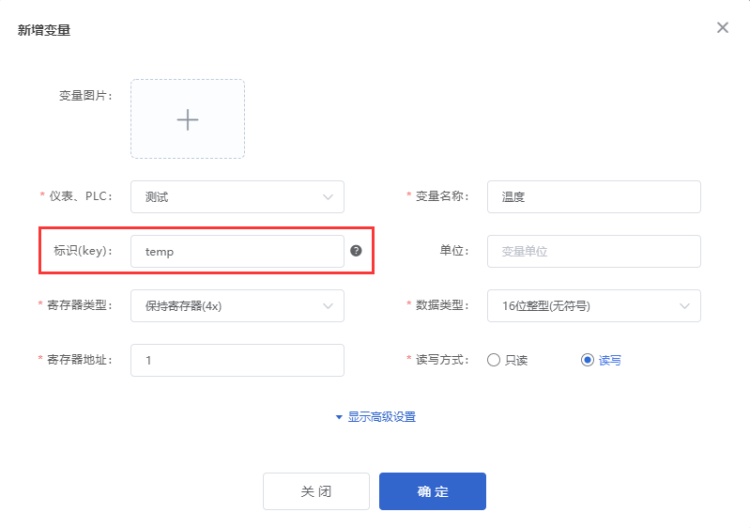Click the 标识(key) field containing temp
750x528 pixels.
[x=237, y=251]
